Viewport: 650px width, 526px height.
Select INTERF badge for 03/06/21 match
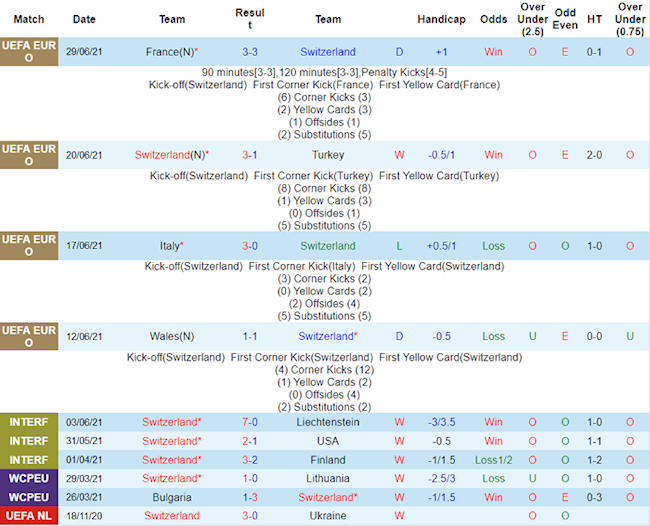tap(29, 422)
